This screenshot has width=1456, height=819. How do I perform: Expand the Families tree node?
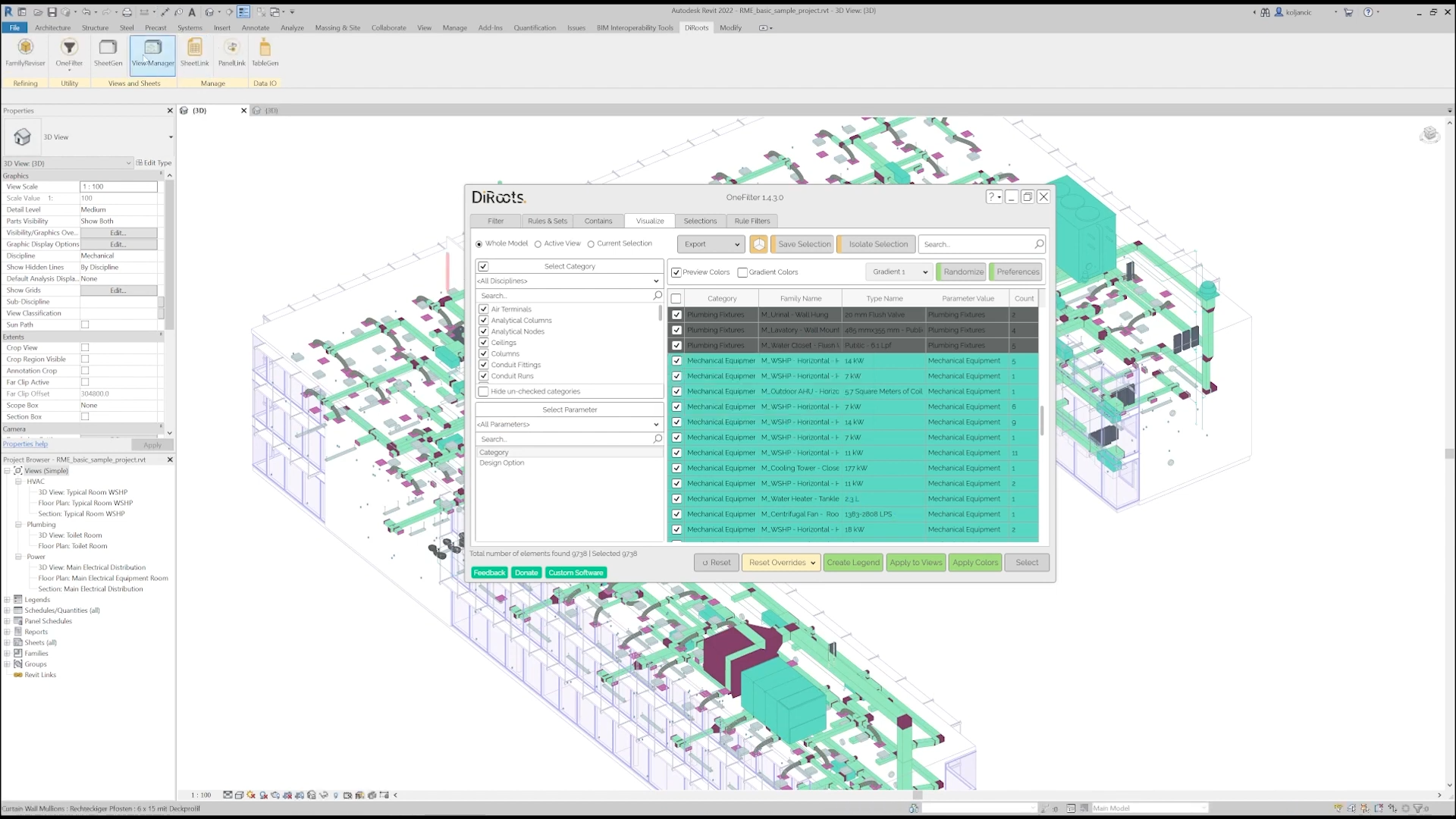point(8,654)
